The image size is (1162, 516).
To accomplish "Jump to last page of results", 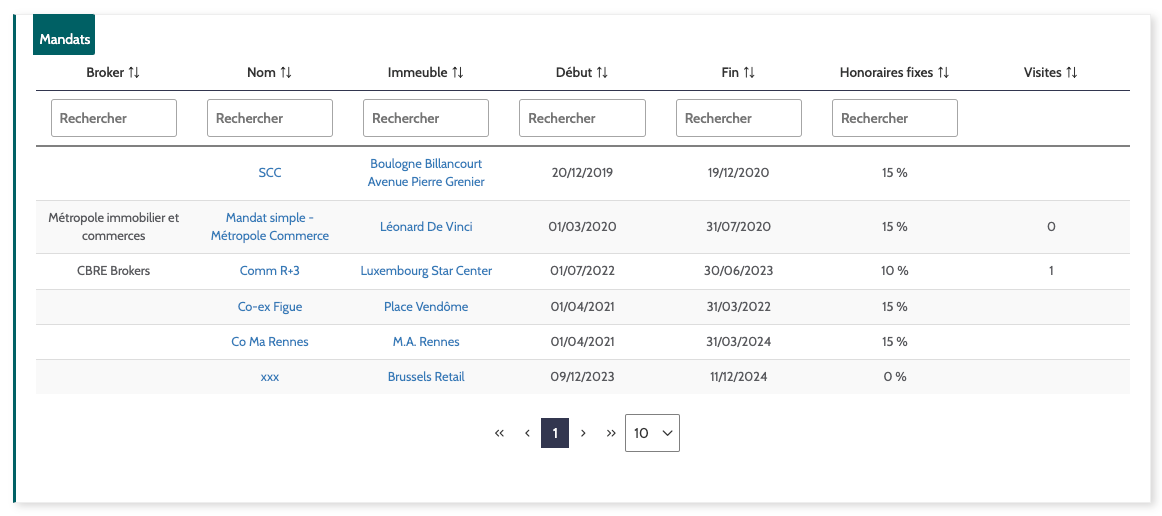I will (x=611, y=433).
